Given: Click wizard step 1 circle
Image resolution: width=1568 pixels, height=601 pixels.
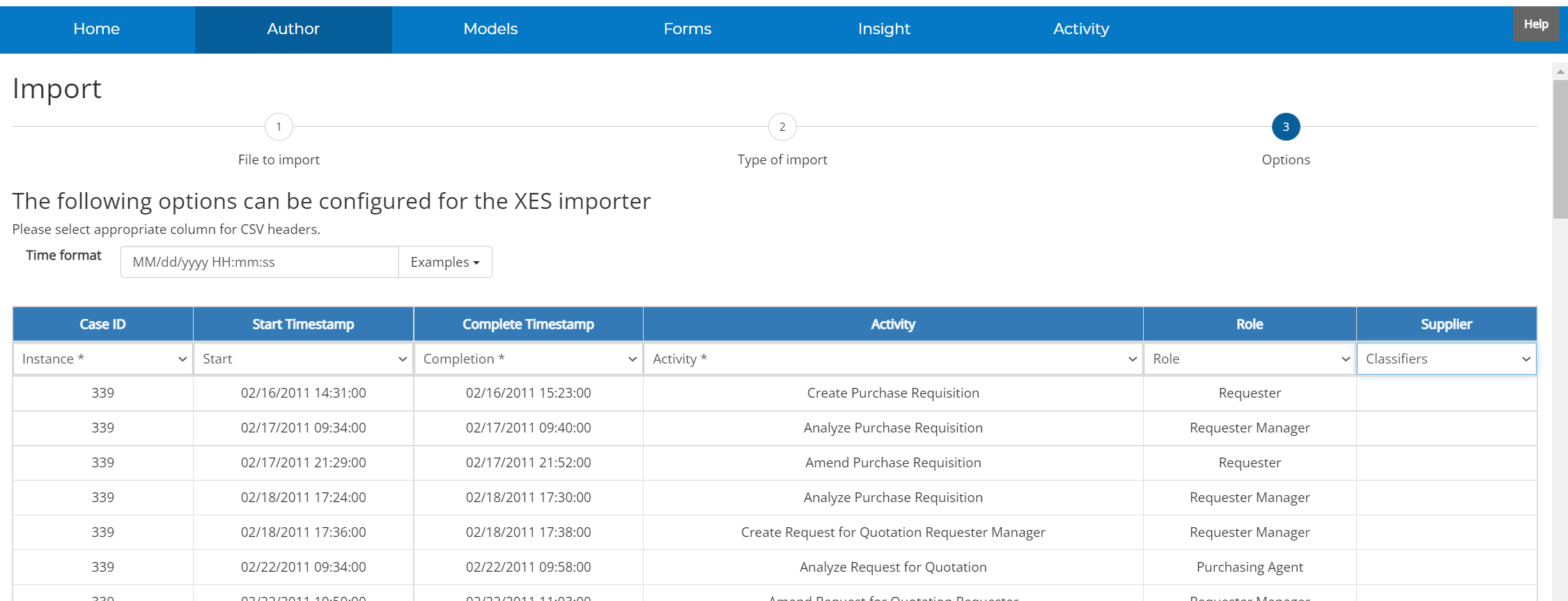Looking at the screenshot, I should pos(279,127).
